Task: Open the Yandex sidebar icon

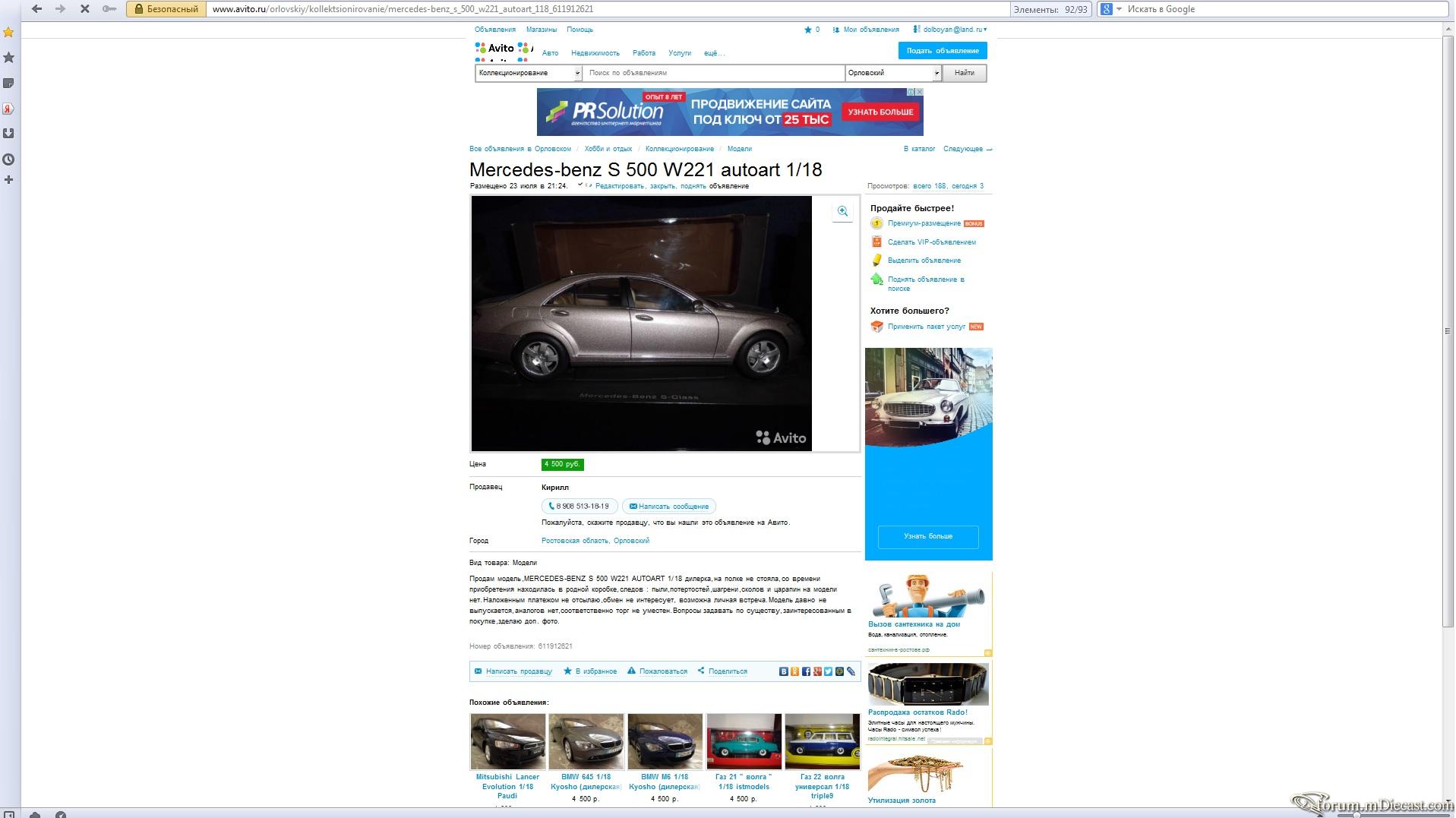Action: pyautogui.click(x=8, y=109)
